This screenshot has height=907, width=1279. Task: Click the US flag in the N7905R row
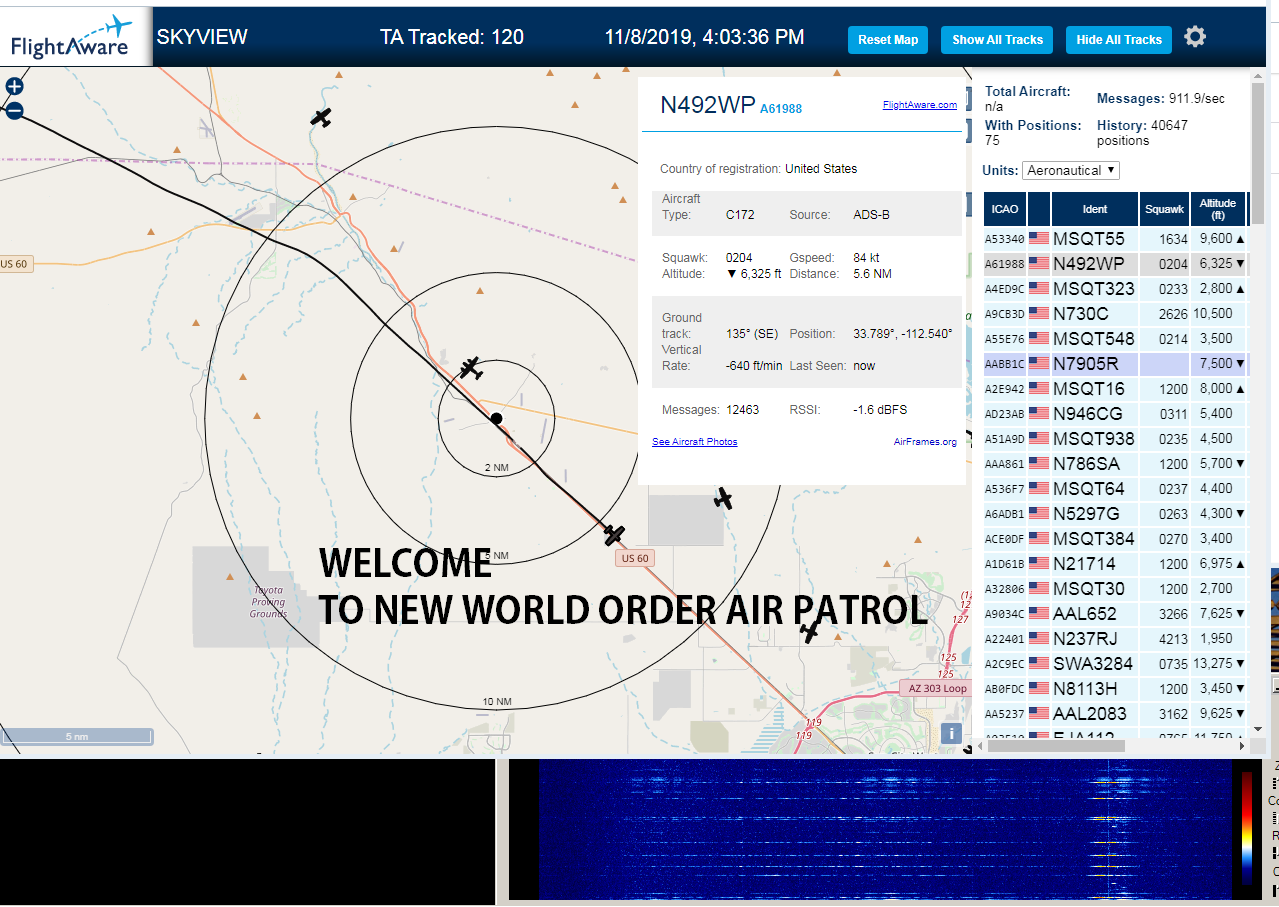[1039, 364]
